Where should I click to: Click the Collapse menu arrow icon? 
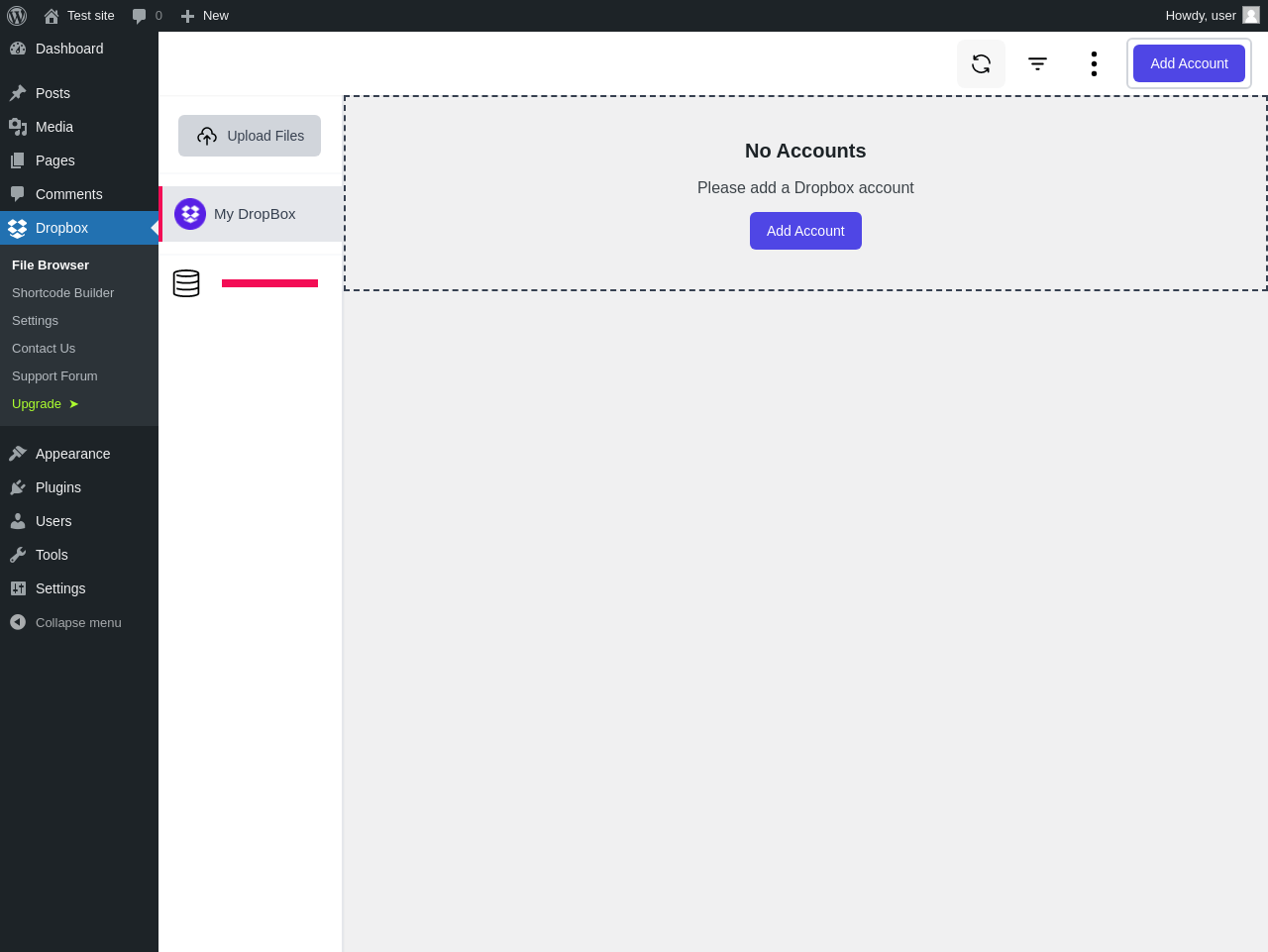point(18,622)
